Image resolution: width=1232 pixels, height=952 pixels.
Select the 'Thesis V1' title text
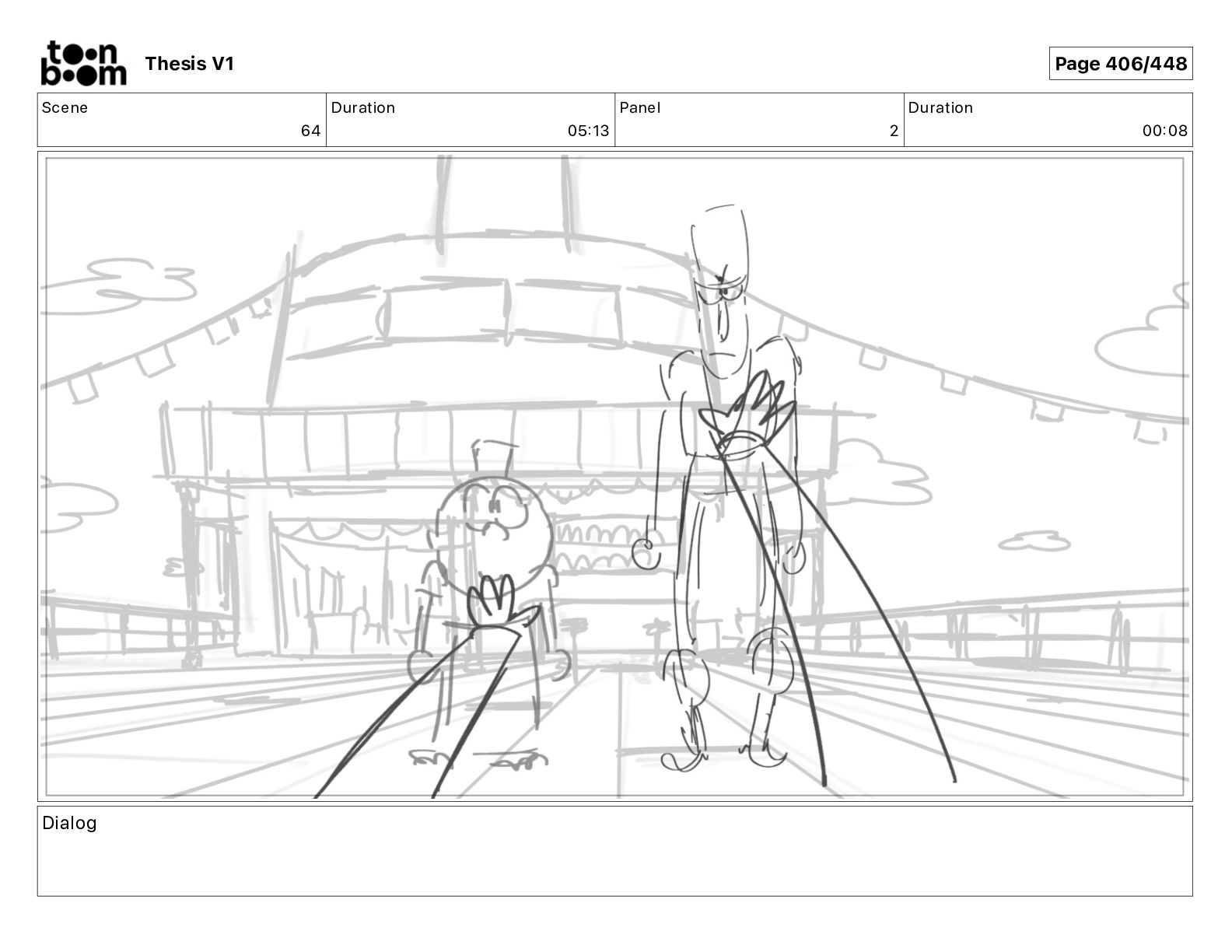point(189,64)
